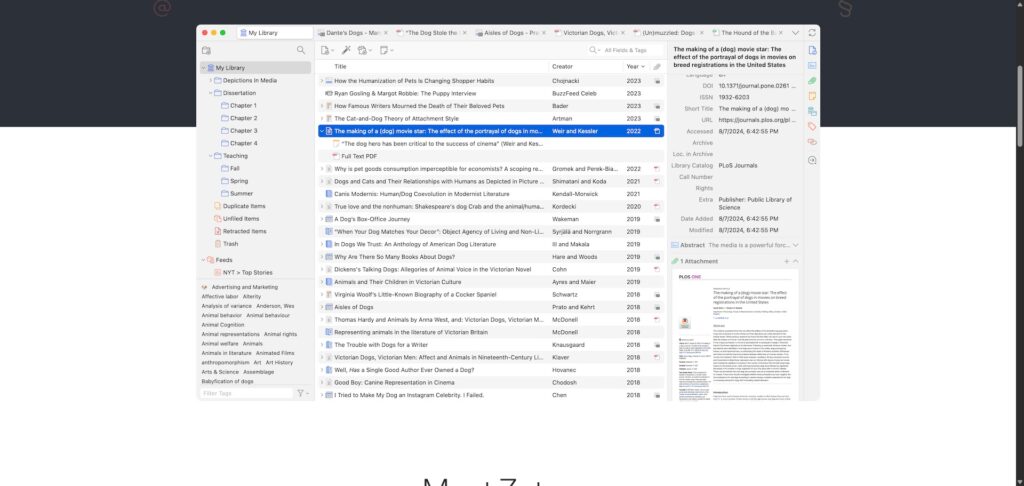This screenshot has width=1024, height=486.
Task: Open the Add Attachment toolbar button
Action: pos(364,50)
